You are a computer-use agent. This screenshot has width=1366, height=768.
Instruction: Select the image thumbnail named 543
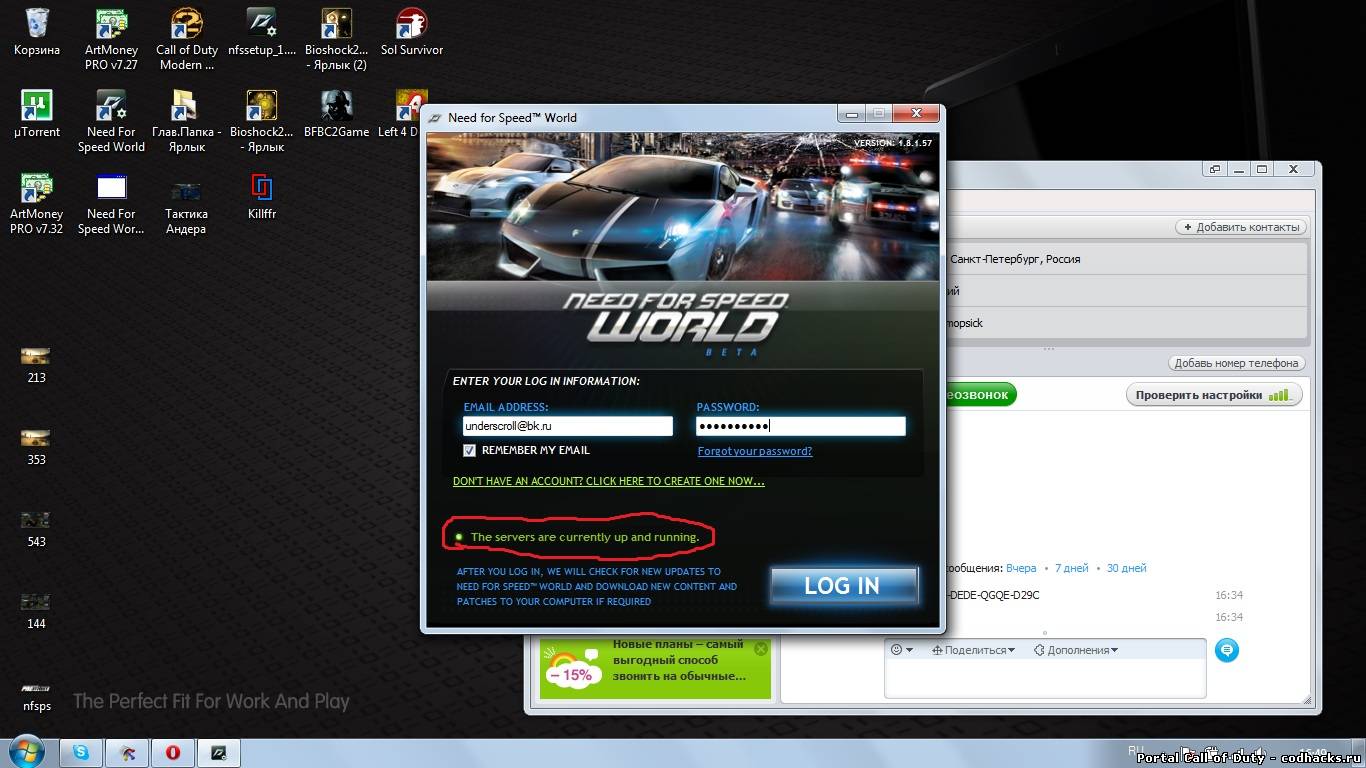pyautogui.click(x=36, y=529)
